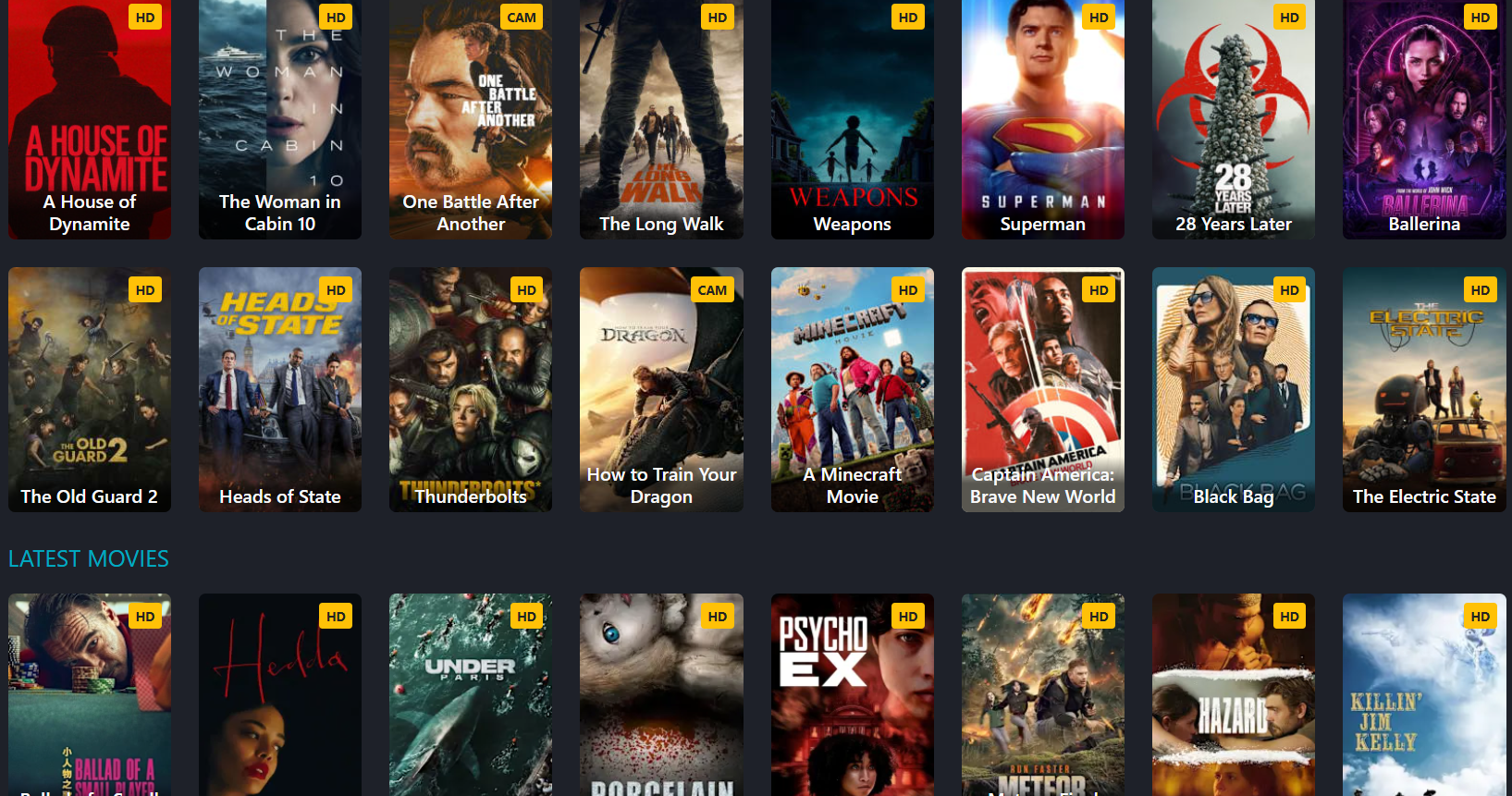The height and width of the screenshot is (796, 1512).
Task: Open the Hazard movie poster
Action: tap(1233, 694)
